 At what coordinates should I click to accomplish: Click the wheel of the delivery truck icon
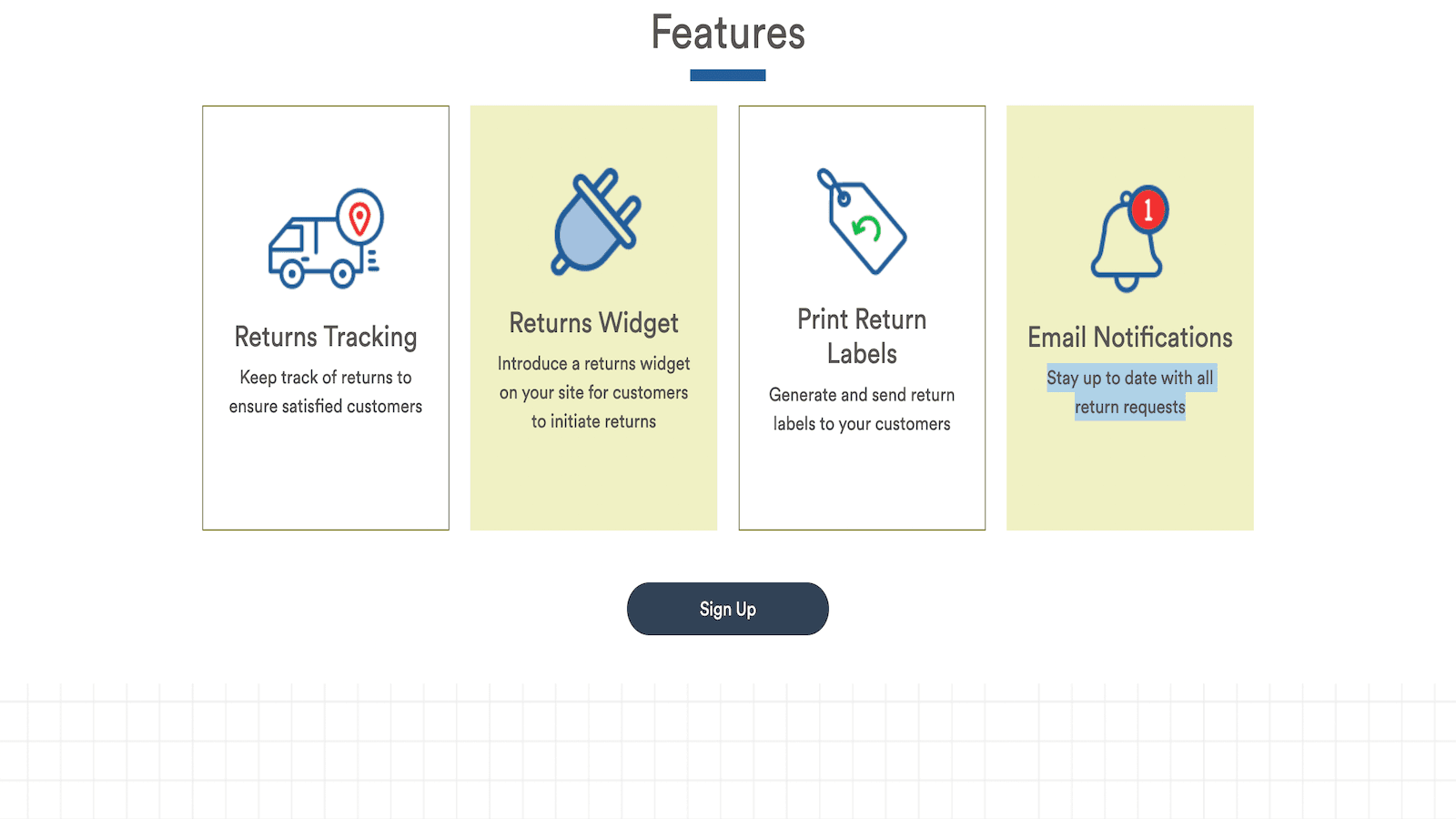(x=293, y=275)
